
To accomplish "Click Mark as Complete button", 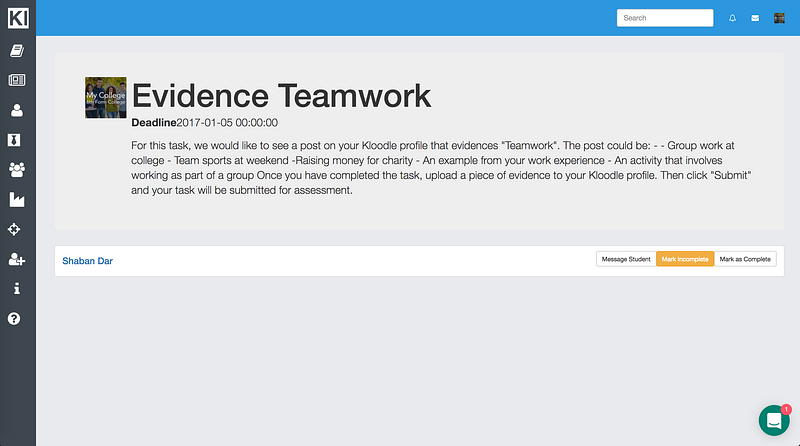I will pos(745,259).
